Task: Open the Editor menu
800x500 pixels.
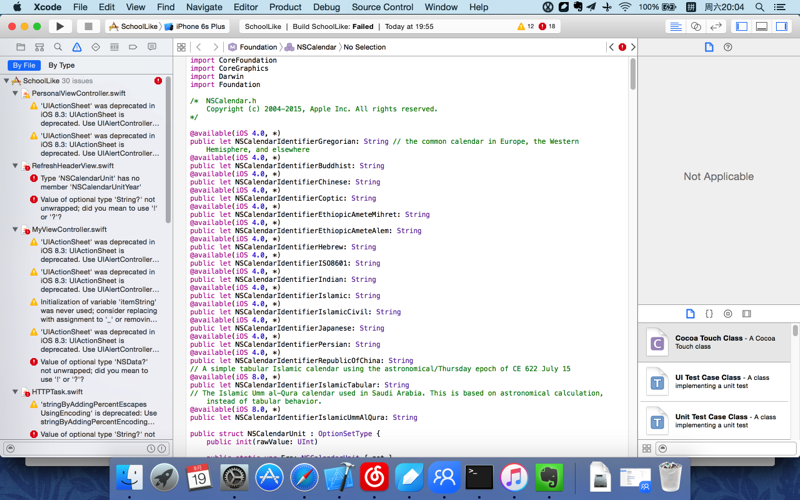Action: coord(245,7)
